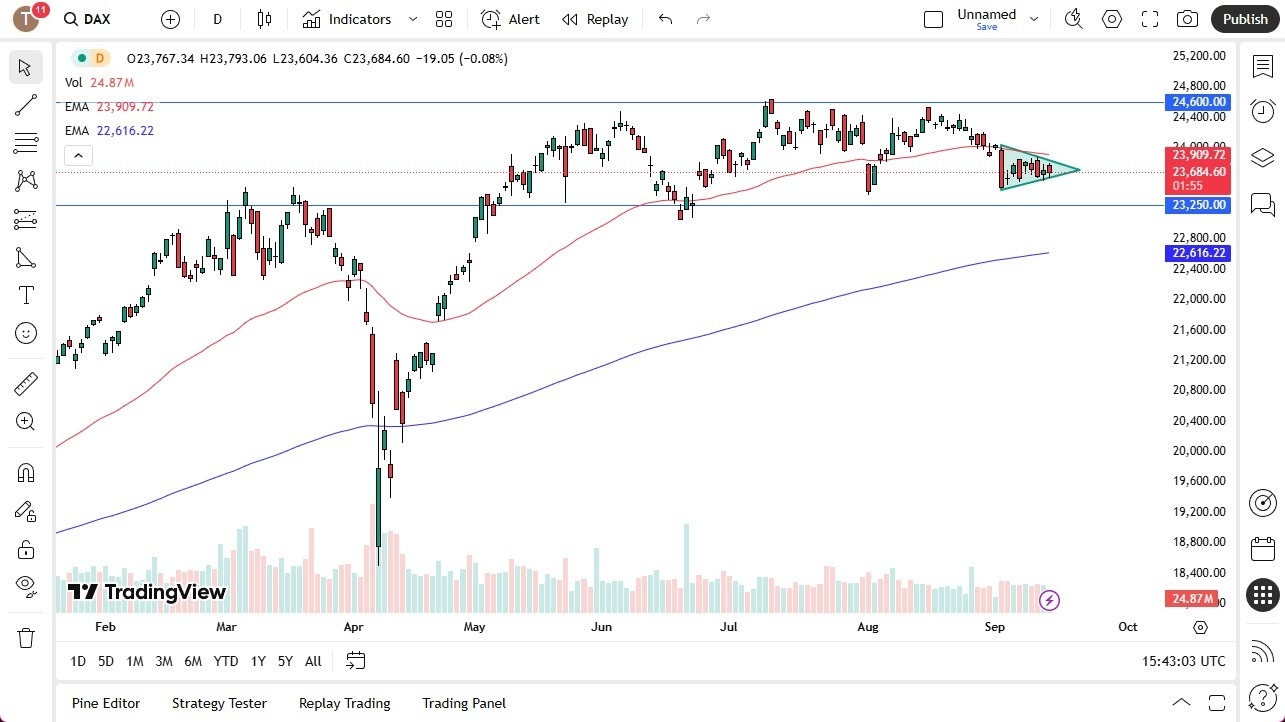Toggle magnet snap mode

click(x=25, y=472)
